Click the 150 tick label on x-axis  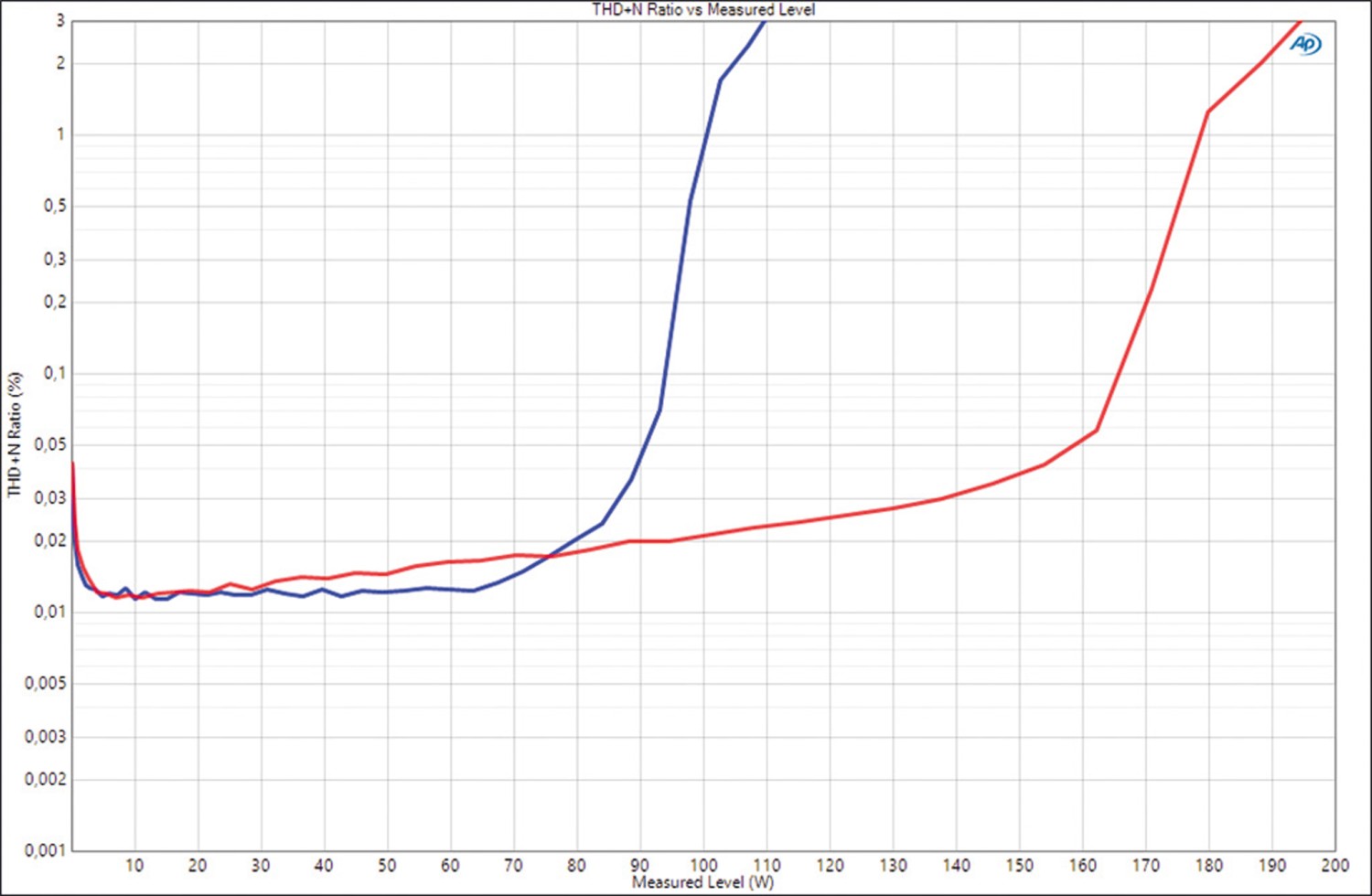tap(1019, 865)
